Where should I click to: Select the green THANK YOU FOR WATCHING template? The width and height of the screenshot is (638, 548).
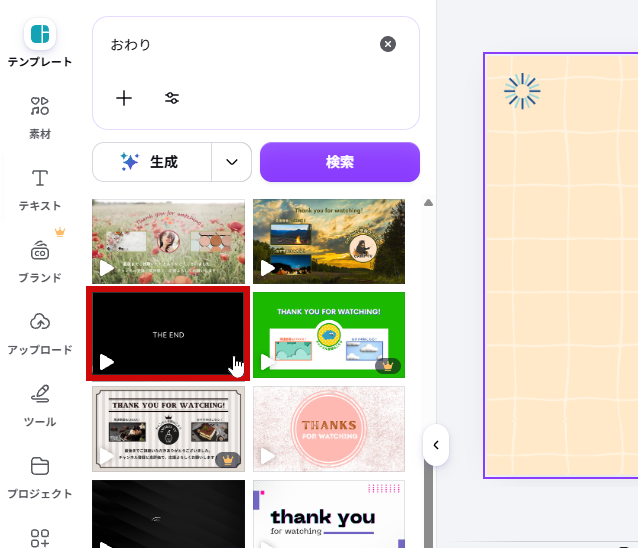click(329, 335)
